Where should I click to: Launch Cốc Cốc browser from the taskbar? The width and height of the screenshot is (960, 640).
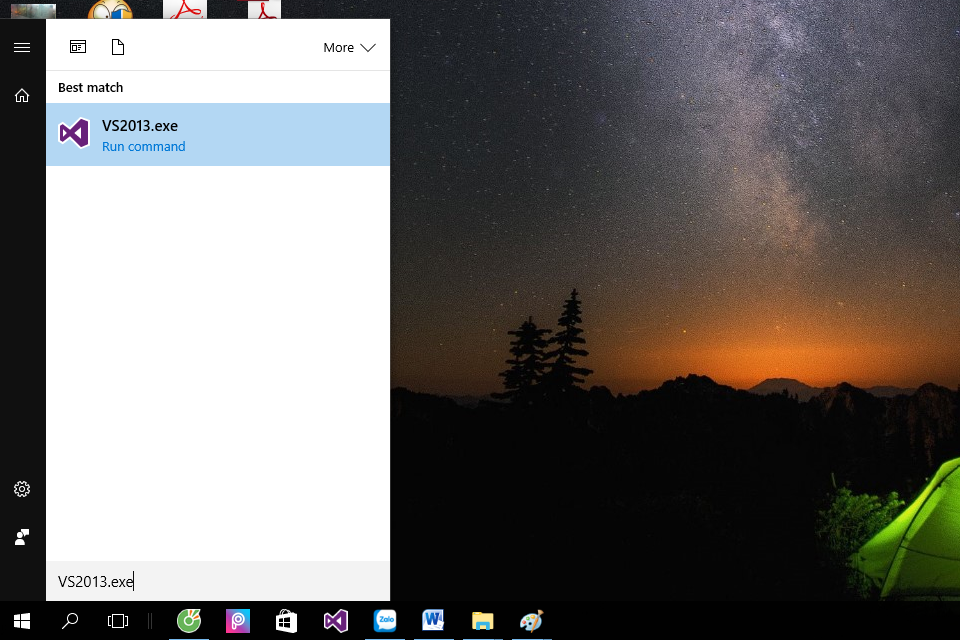click(189, 621)
